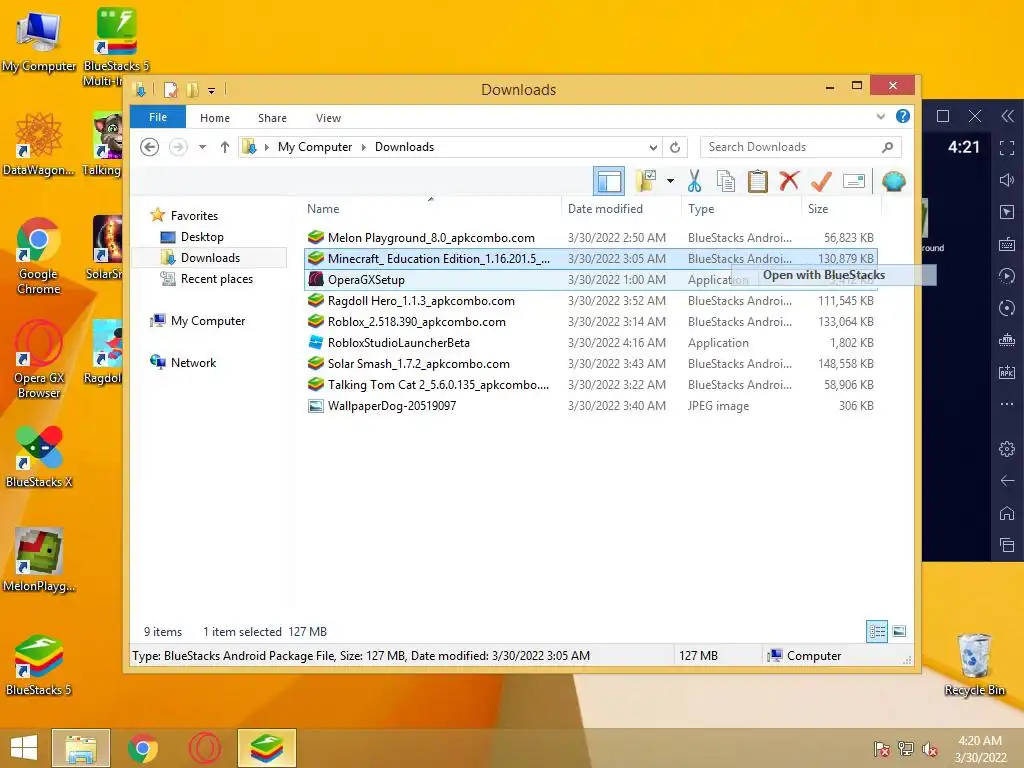The image size is (1024, 768).
Task: Open the dropdown arrow beside folder options icon
Action: (670, 181)
